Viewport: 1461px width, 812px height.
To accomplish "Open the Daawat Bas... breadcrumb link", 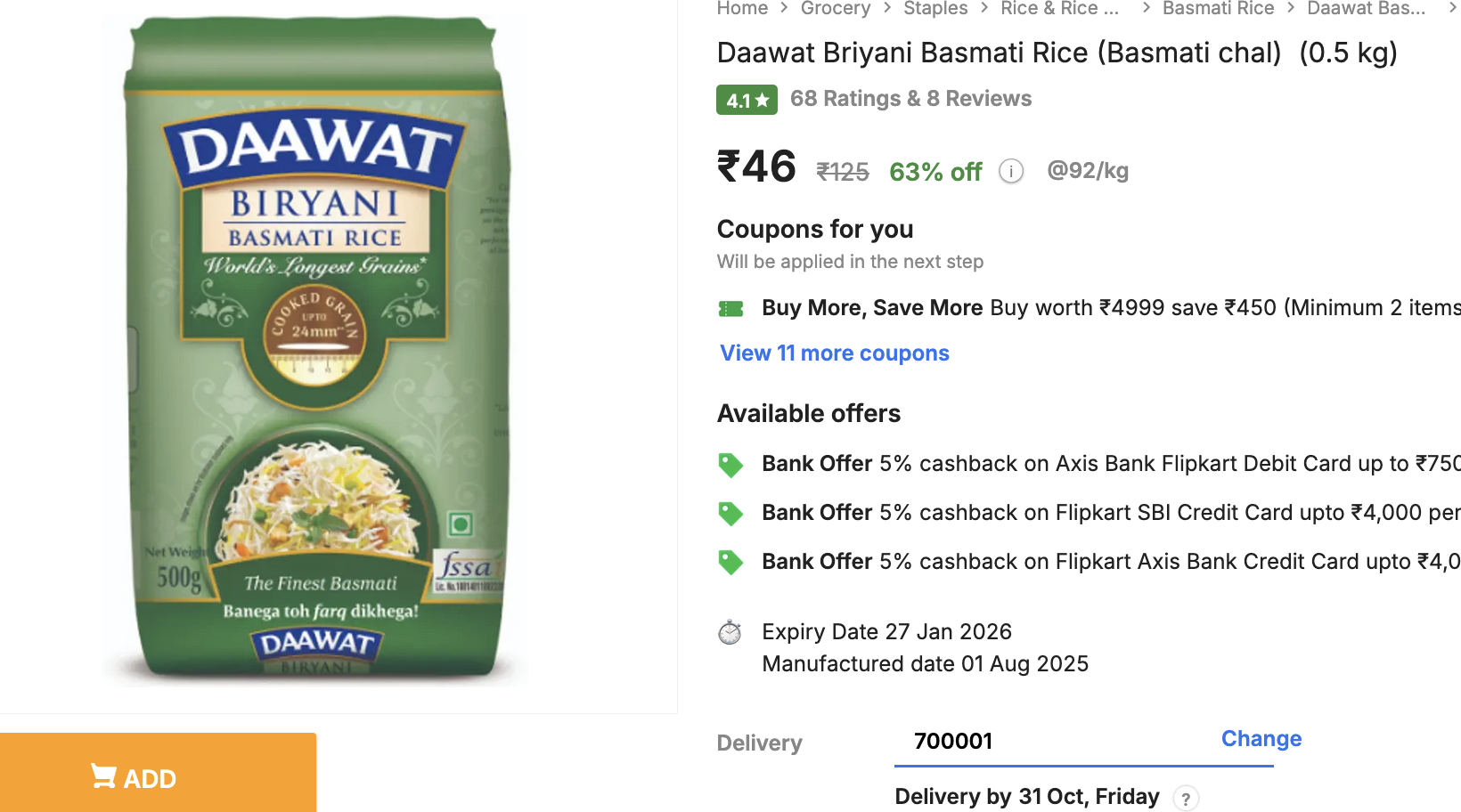I will click(1366, 9).
